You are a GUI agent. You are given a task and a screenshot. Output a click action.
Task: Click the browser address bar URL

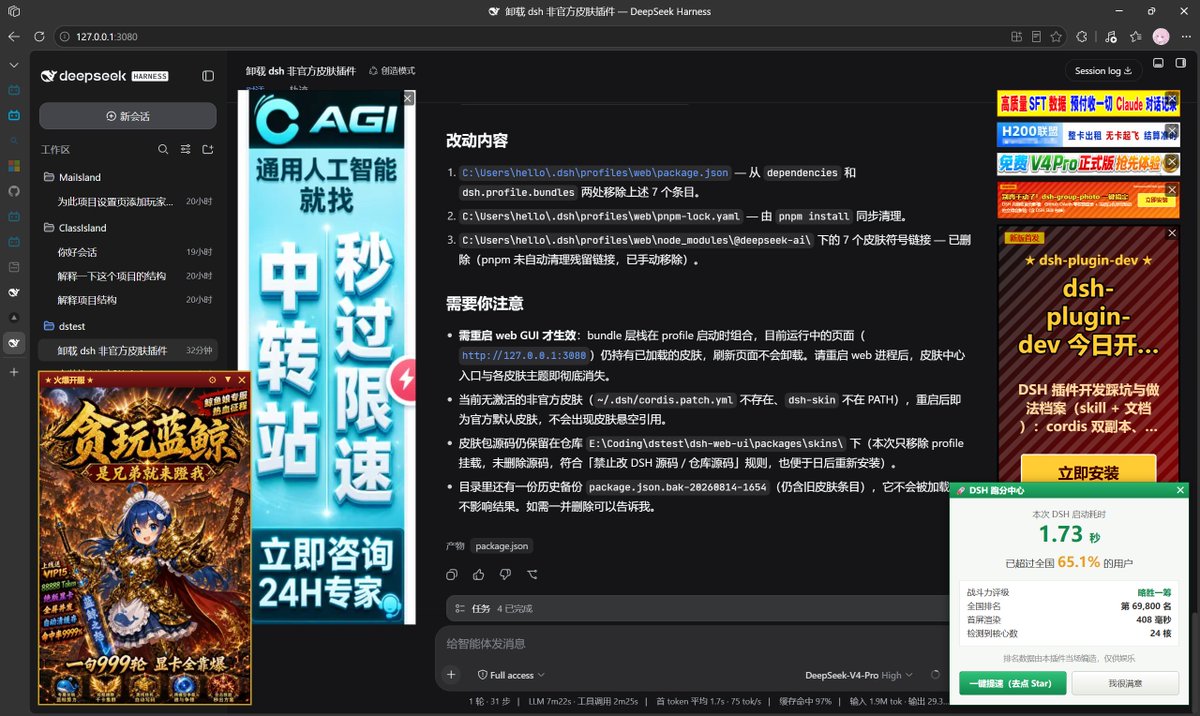click(107, 37)
